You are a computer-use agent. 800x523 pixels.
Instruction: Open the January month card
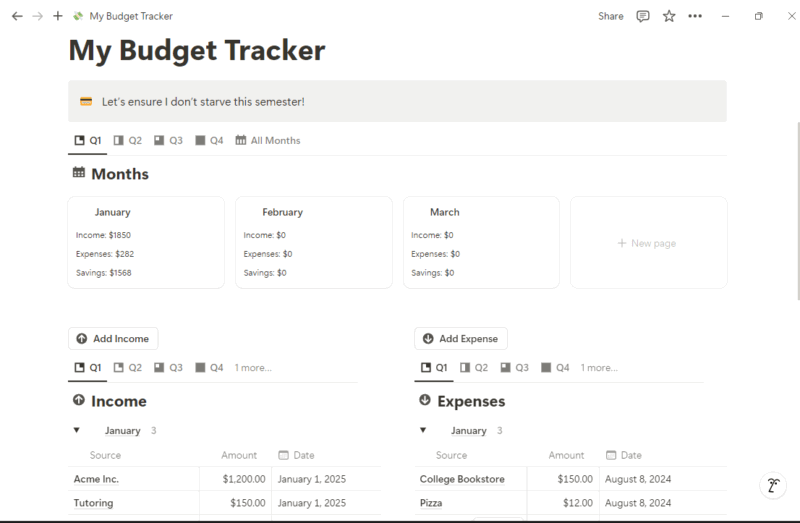tap(146, 243)
